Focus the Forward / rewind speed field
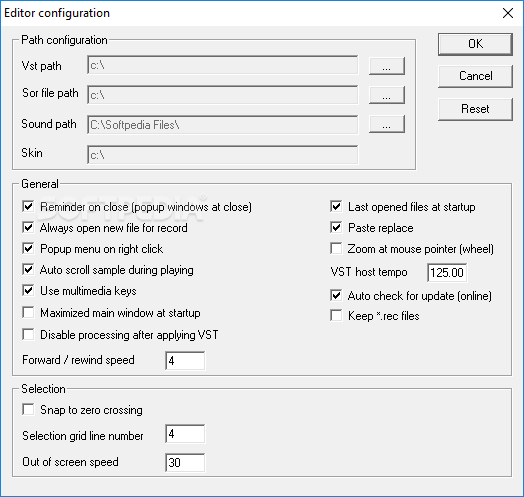The width and height of the screenshot is (524, 497). click(x=185, y=360)
